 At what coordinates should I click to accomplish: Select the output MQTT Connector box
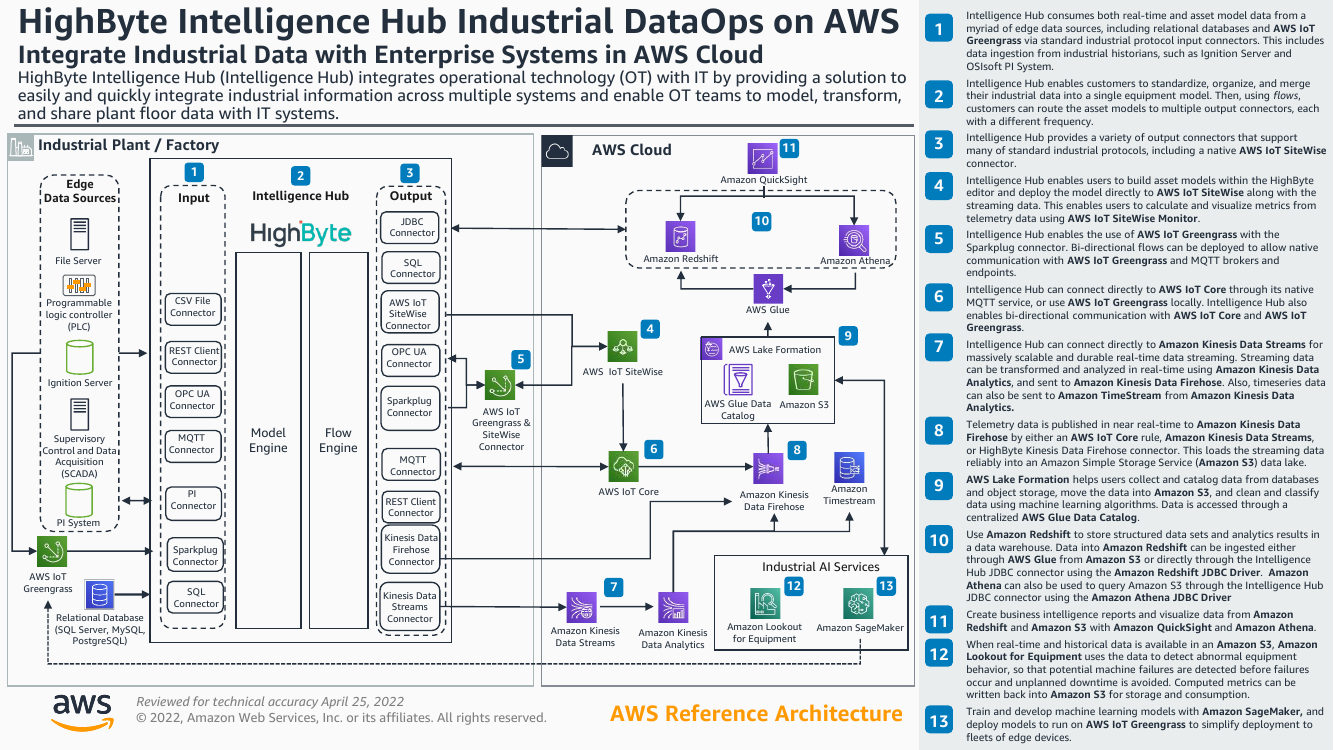[x=411, y=466]
